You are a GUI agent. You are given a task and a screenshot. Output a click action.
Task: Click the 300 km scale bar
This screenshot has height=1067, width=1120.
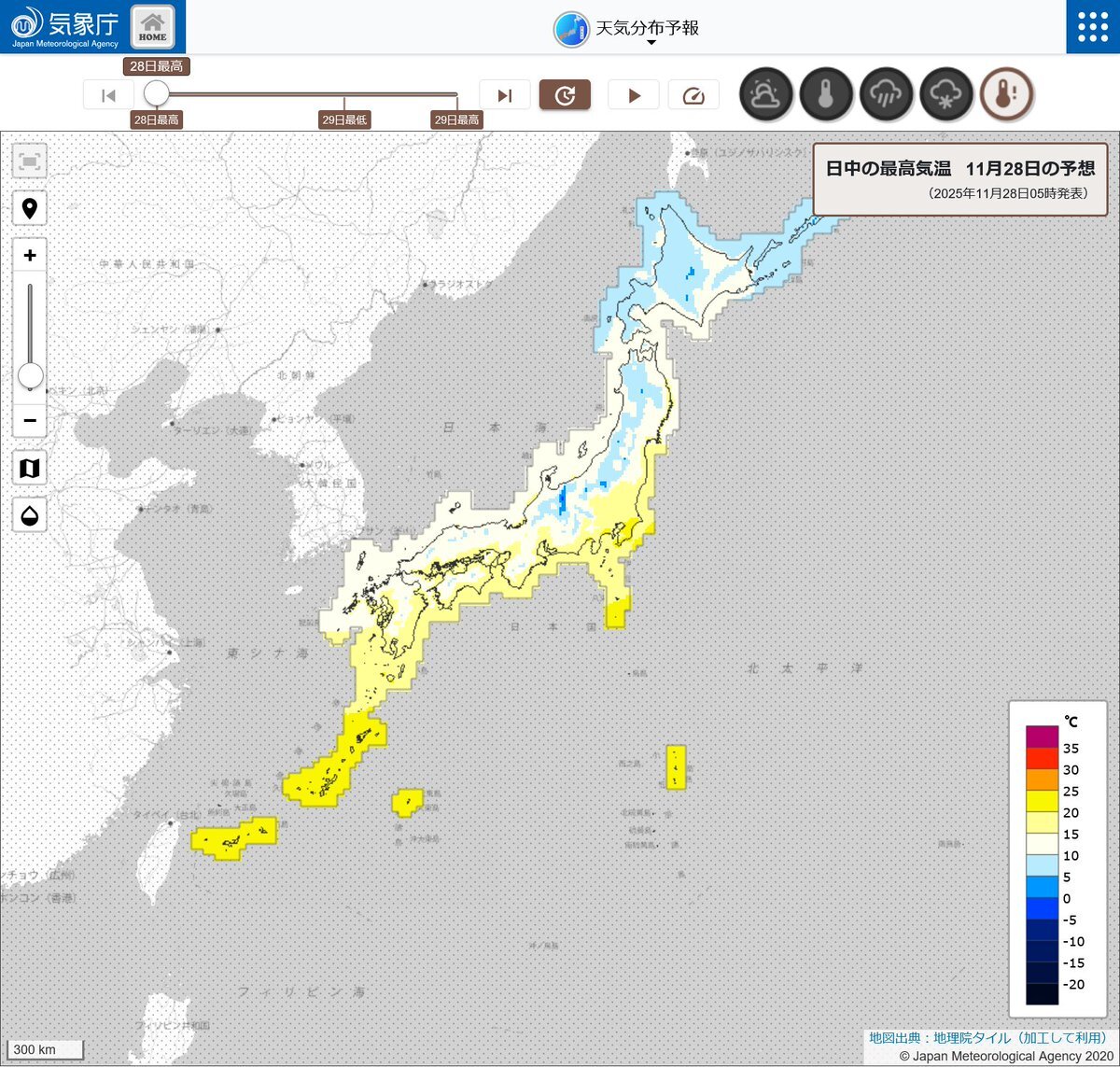click(46, 1049)
